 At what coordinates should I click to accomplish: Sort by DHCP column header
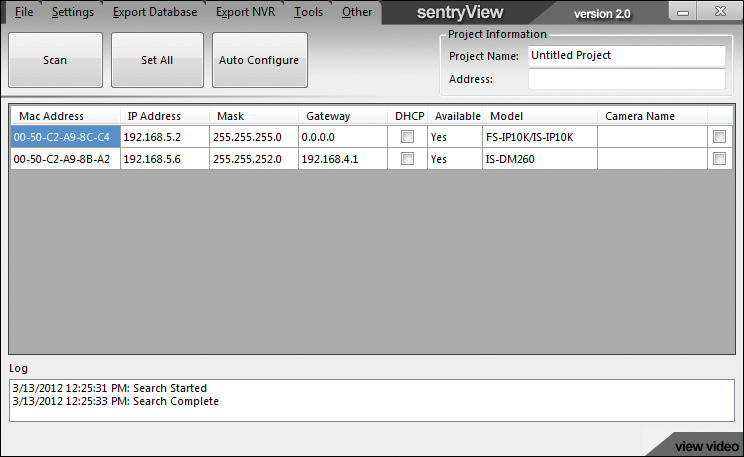click(409, 116)
